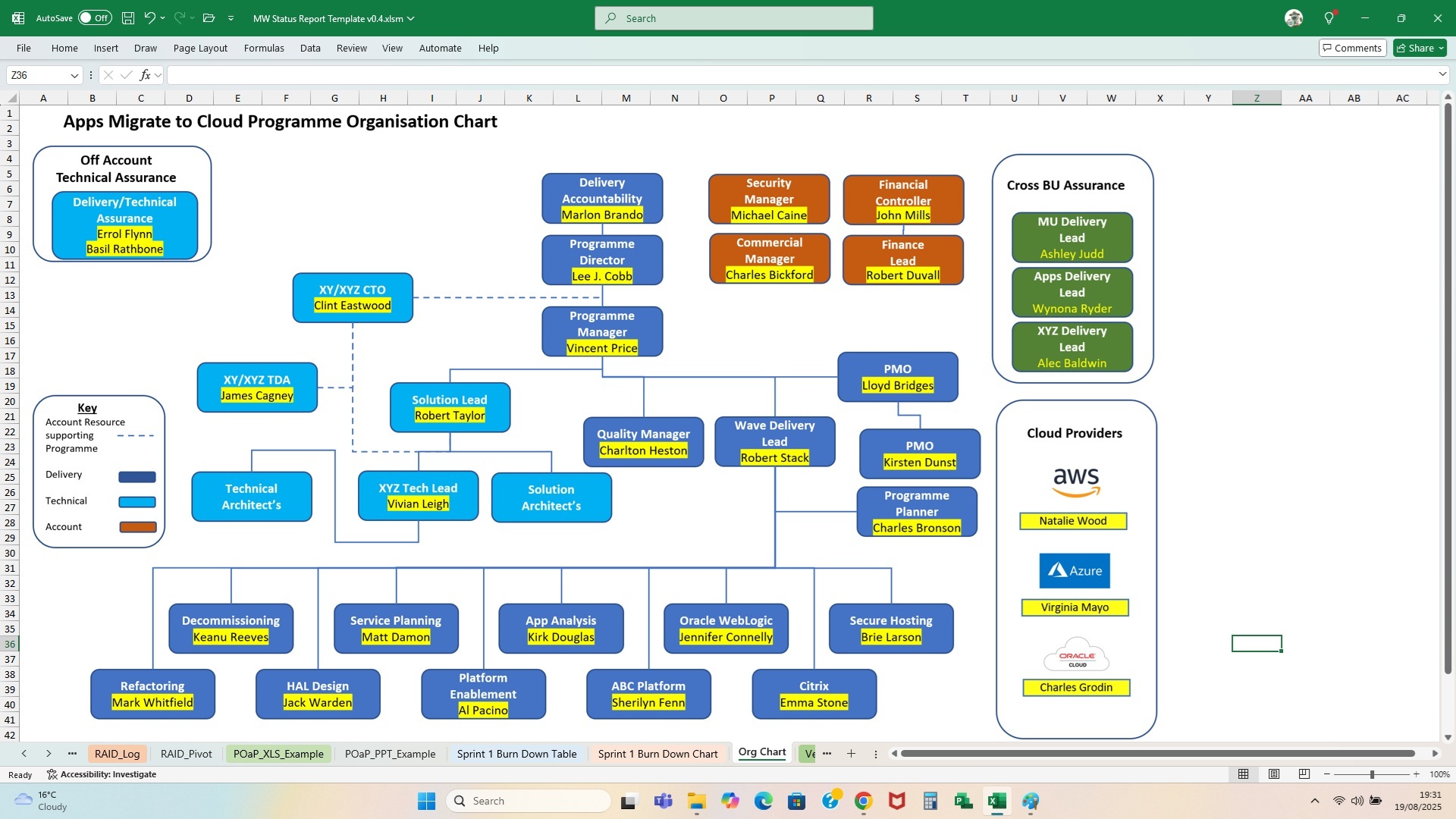Open Page Layout view from status bar

click(x=1274, y=774)
